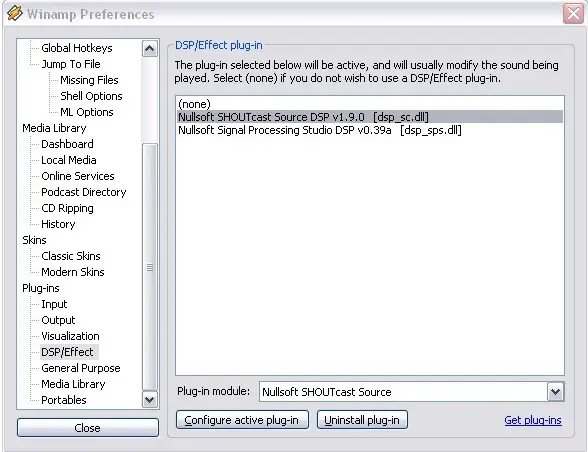
Task: Click the Winamp lightning bolt title icon
Action: coord(14,14)
